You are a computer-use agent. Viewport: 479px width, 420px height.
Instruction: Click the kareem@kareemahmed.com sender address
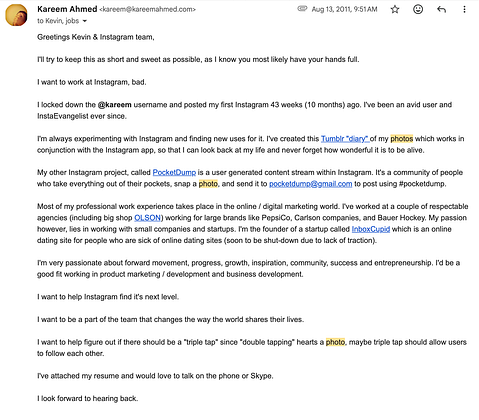[x=147, y=9]
